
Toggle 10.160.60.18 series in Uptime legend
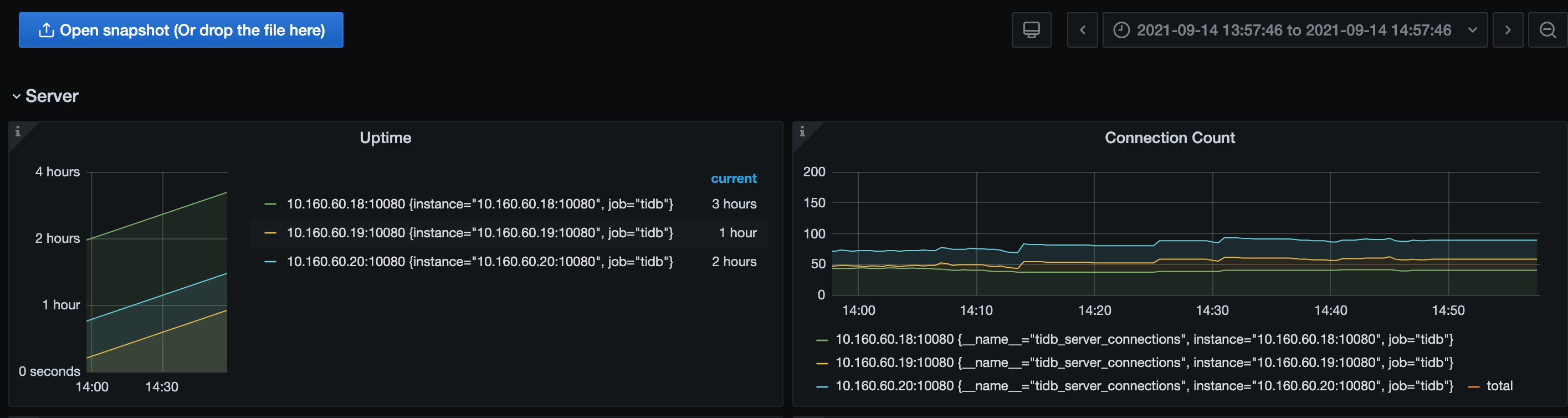pyautogui.click(x=479, y=204)
